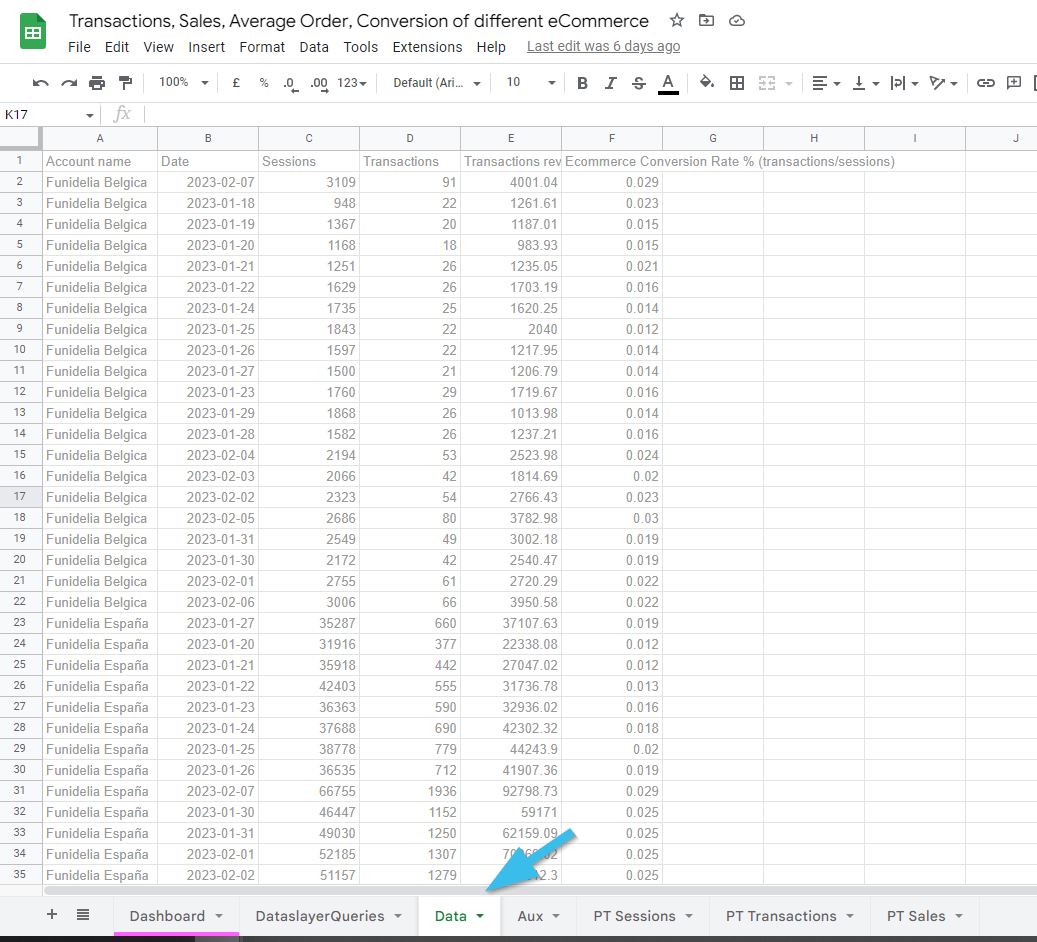This screenshot has width=1037, height=942.
Task: Toggle strikethrough formatting
Action: tap(639, 83)
